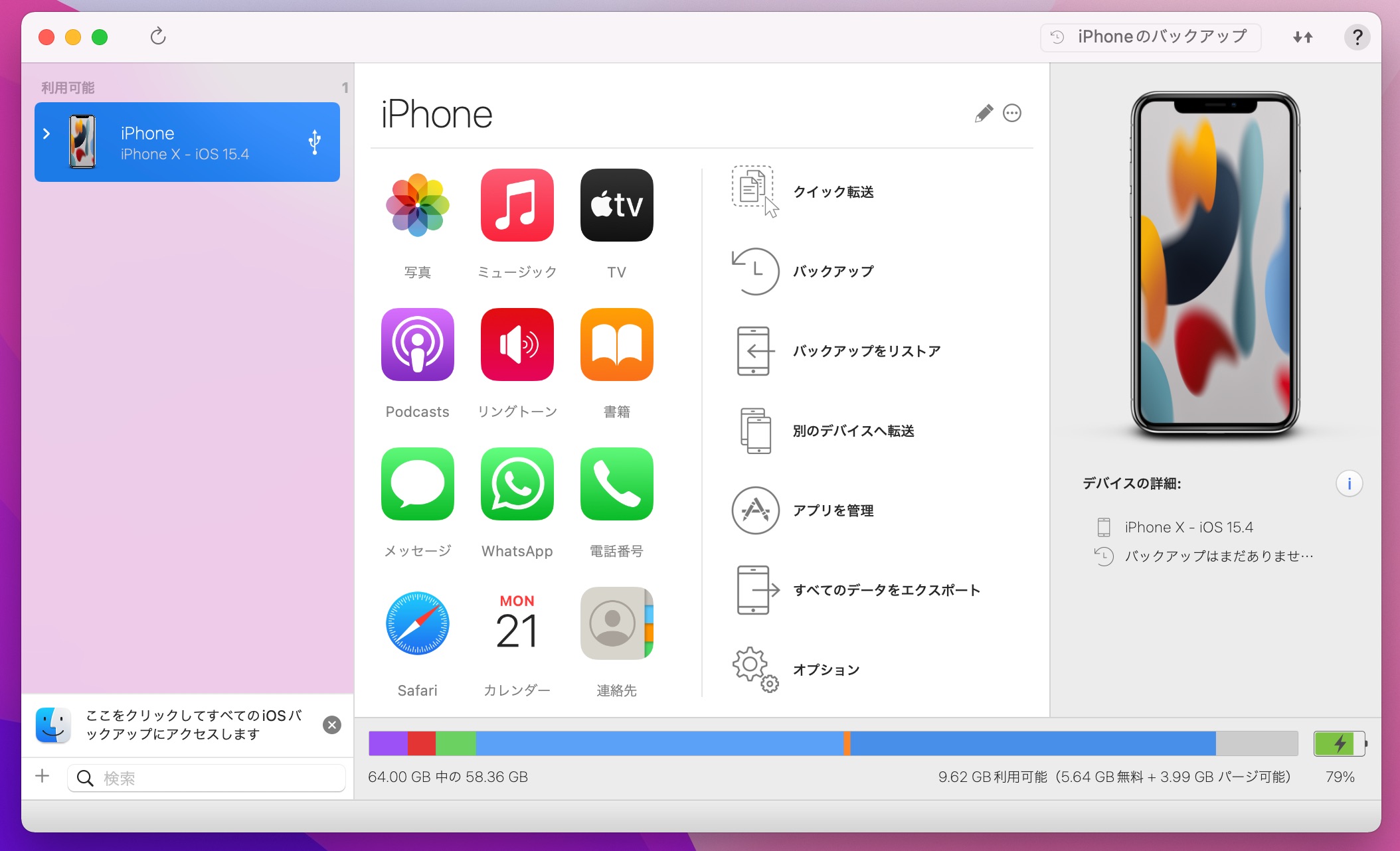Viewport: 1400px width, 851px height.
Task: Click the red storage bar segment
Action: point(422,743)
